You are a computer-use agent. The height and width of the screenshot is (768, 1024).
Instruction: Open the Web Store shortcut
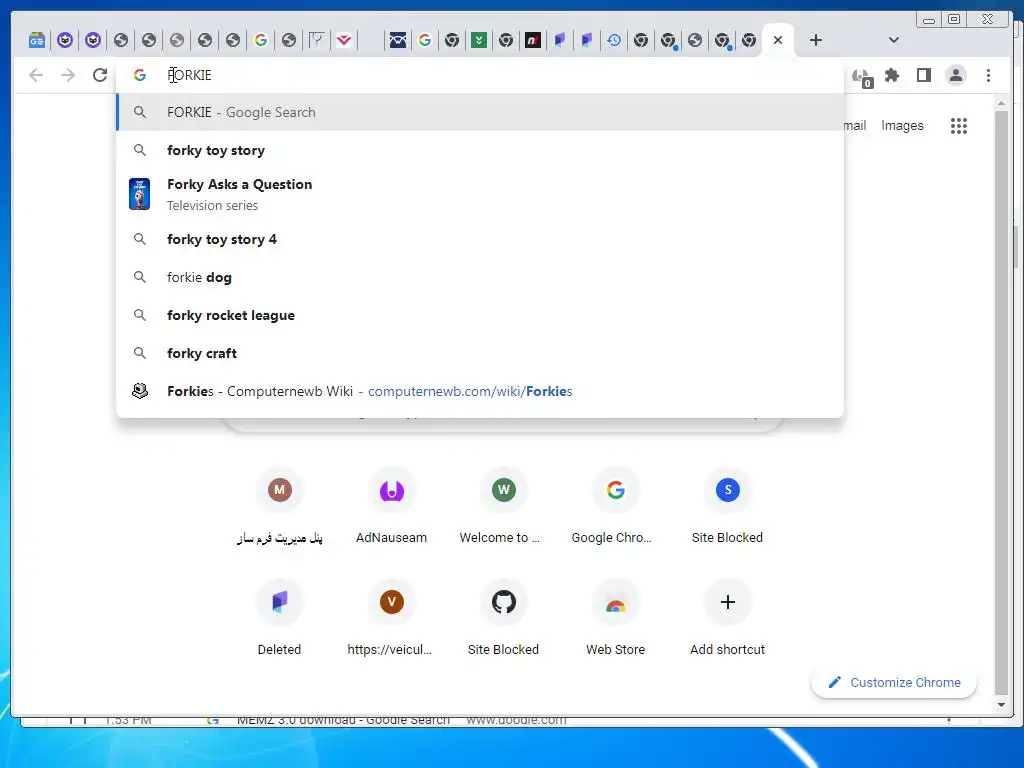(615, 618)
